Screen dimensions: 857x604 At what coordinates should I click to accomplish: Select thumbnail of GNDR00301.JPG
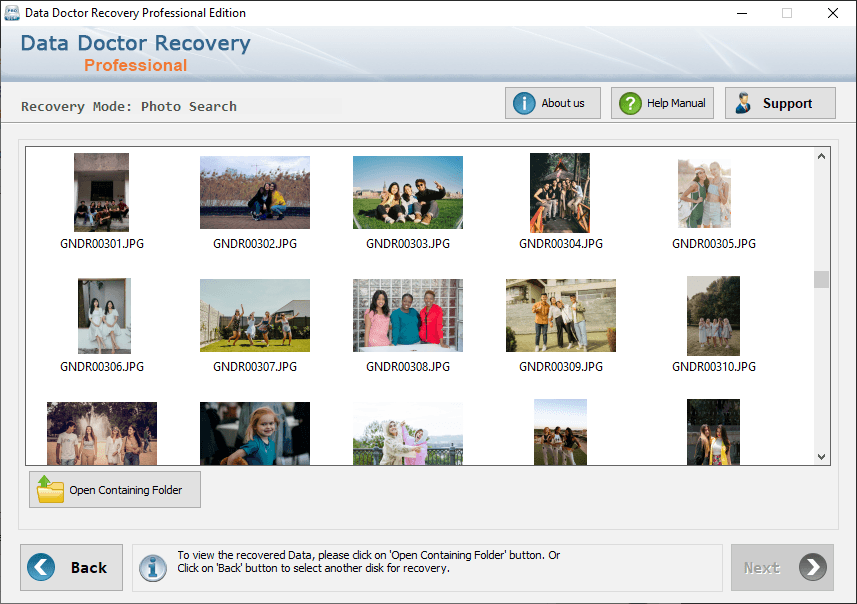[102, 192]
